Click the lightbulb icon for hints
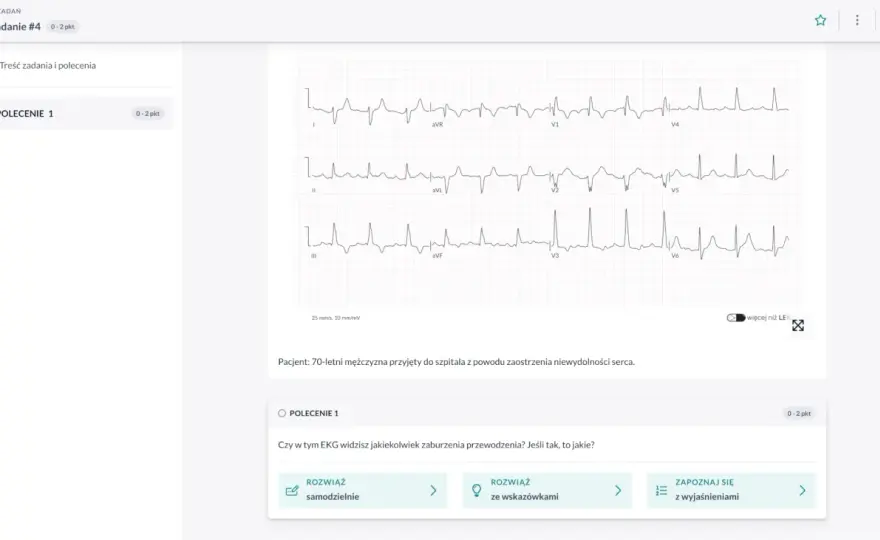880x540 pixels. tap(476, 491)
